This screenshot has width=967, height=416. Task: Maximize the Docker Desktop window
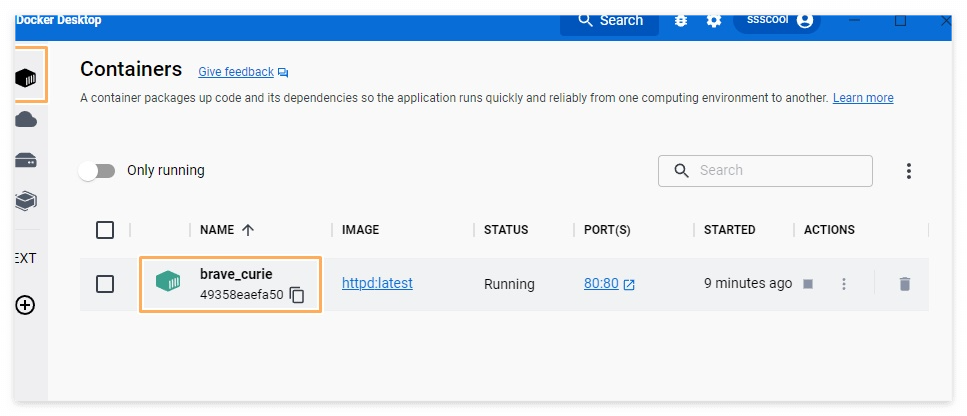click(x=900, y=20)
